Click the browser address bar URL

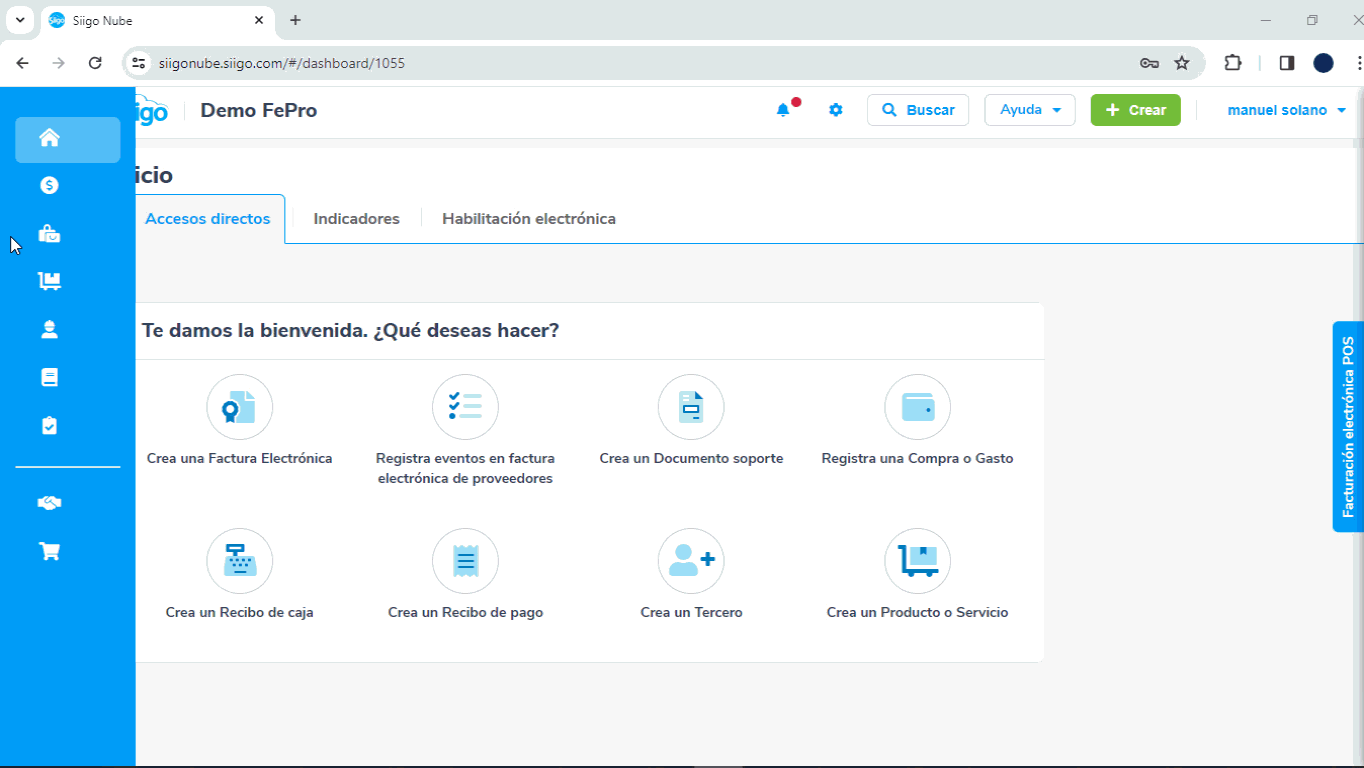click(x=282, y=63)
